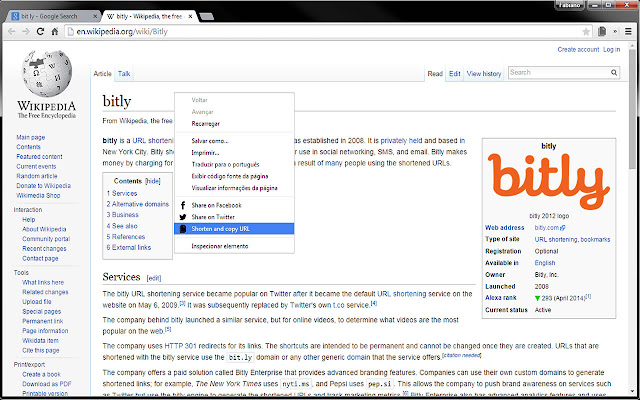640x400 pixels.
Task: Choose Share on Facebook
Action: [x=234, y=205]
